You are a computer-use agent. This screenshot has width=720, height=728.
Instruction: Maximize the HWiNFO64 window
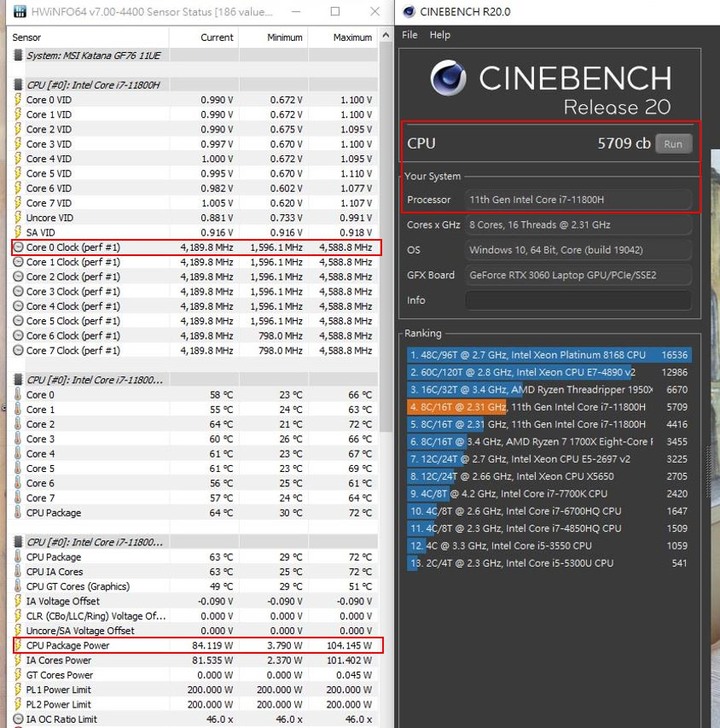tap(335, 12)
